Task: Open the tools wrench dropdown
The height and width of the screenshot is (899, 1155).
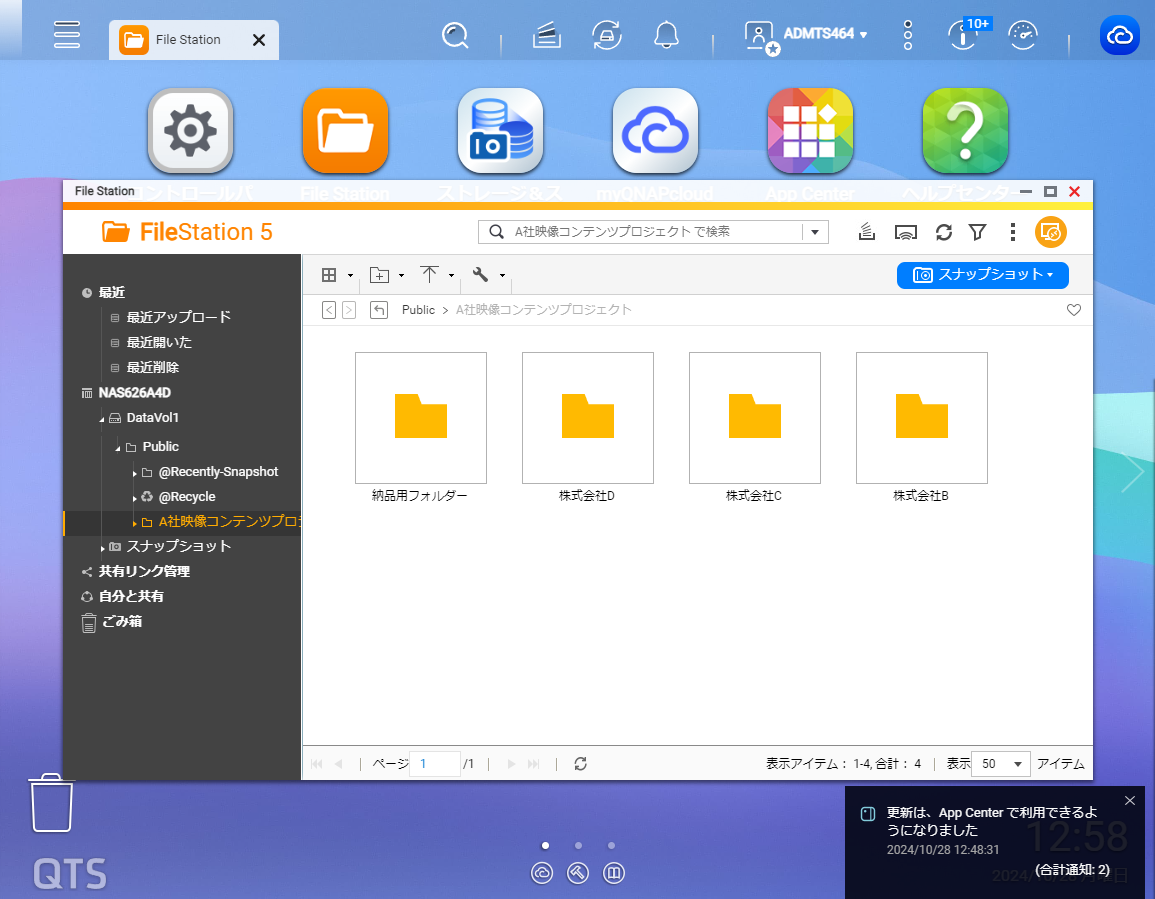Action: pyautogui.click(x=488, y=275)
